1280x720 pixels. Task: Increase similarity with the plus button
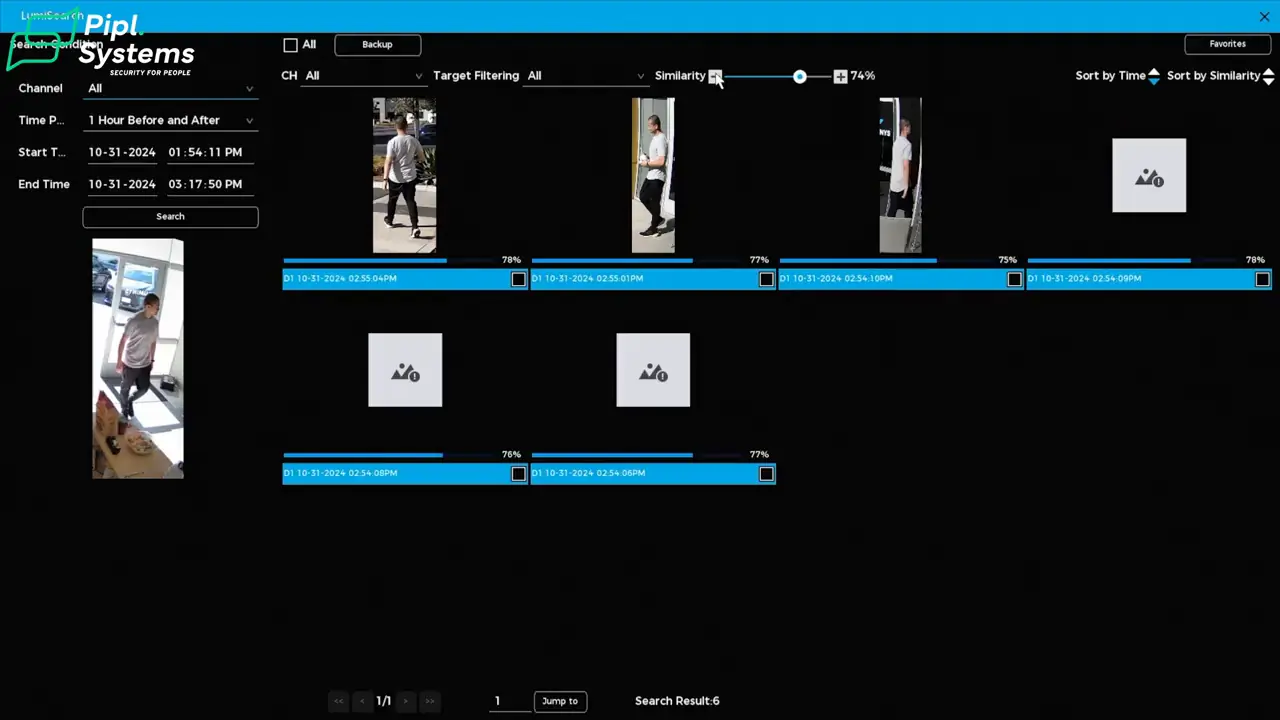840,76
